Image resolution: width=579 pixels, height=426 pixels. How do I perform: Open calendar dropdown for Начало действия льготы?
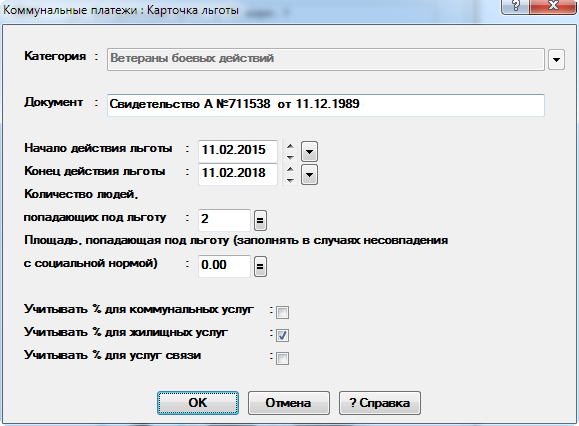309,152
